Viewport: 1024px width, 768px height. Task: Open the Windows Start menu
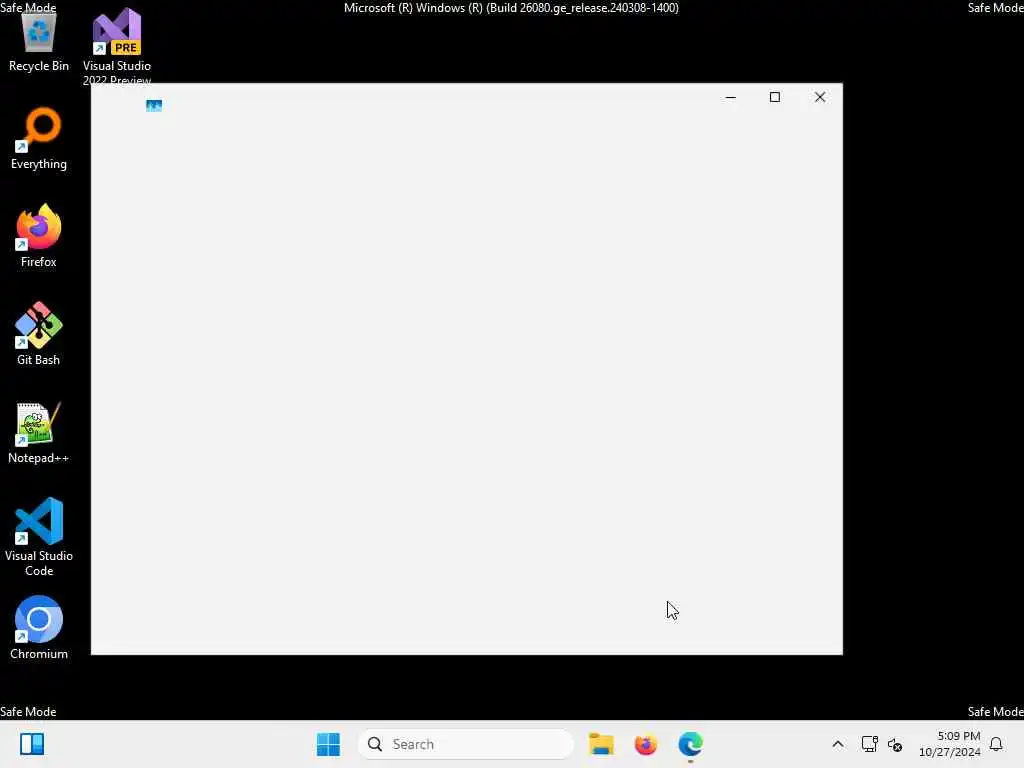click(x=328, y=744)
